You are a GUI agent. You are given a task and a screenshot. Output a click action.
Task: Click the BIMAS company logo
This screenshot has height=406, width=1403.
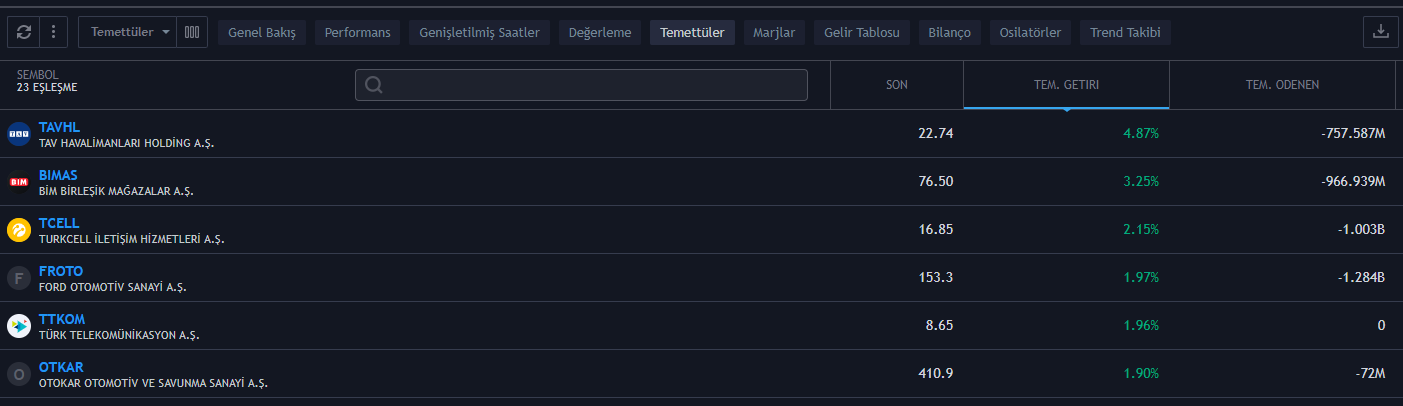tap(19, 182)
